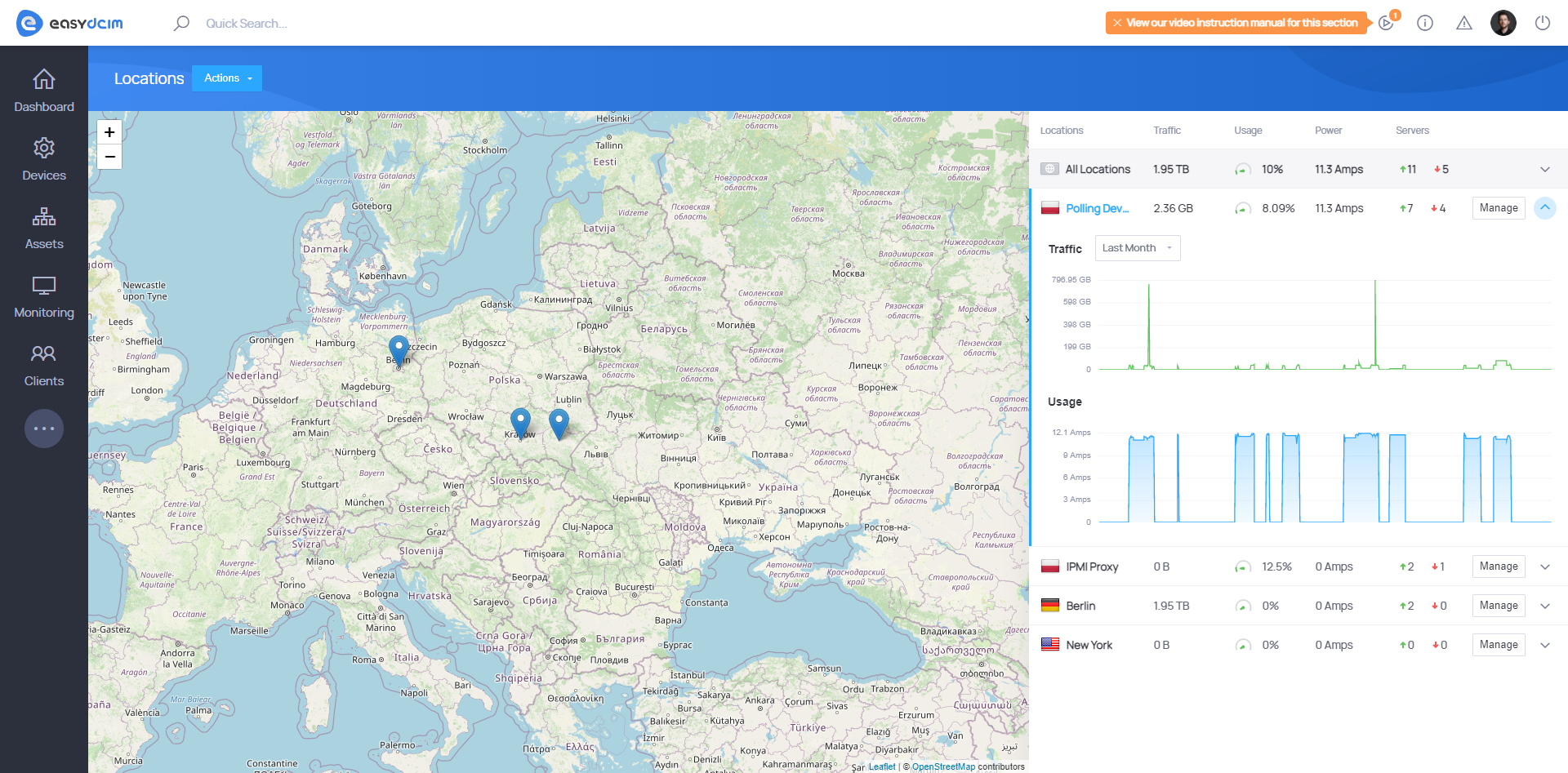Click the 12.5% usage value
The width and height of the screenshot is (1568, 773).
1276,566
